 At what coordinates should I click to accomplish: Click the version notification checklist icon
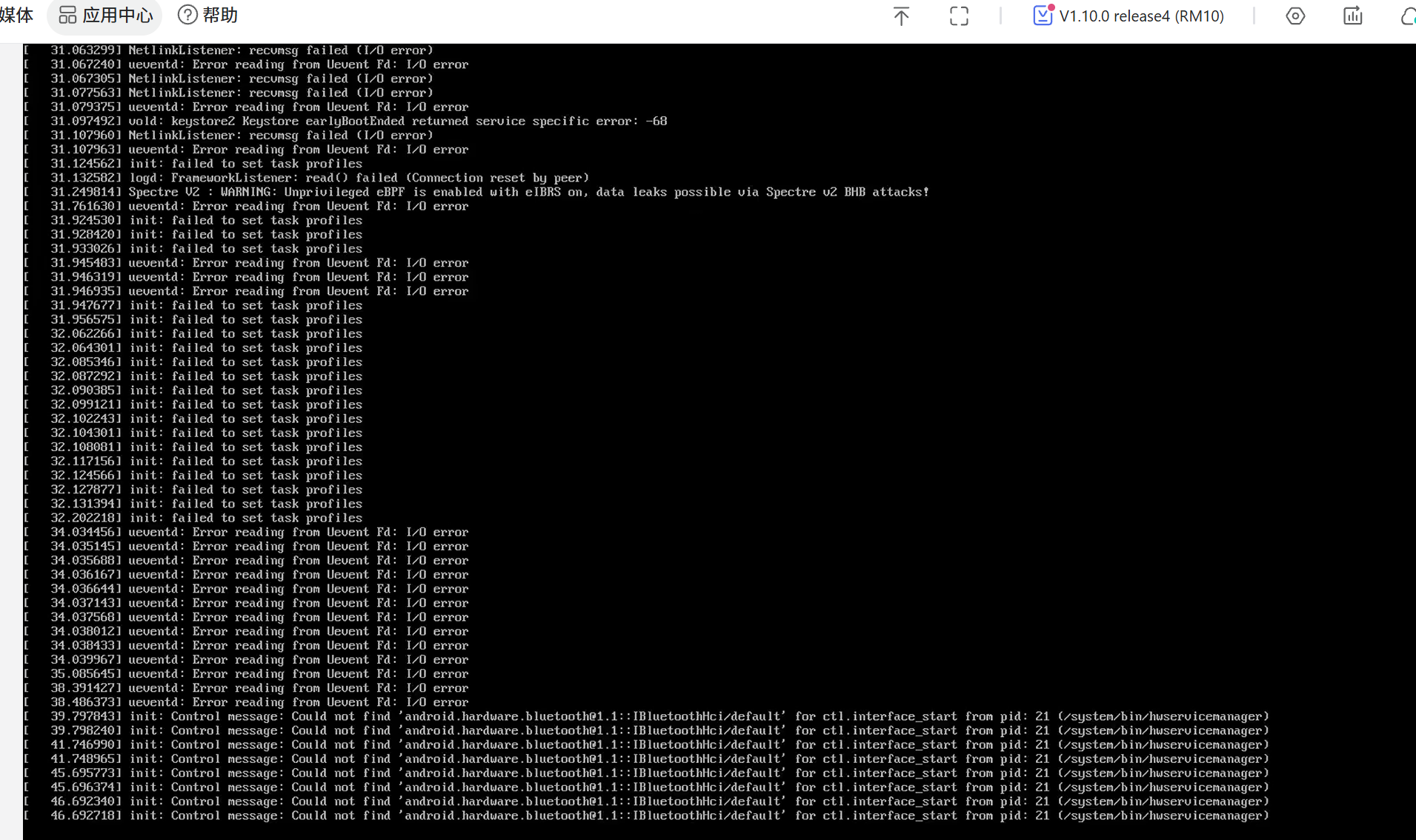[1043, 16]
